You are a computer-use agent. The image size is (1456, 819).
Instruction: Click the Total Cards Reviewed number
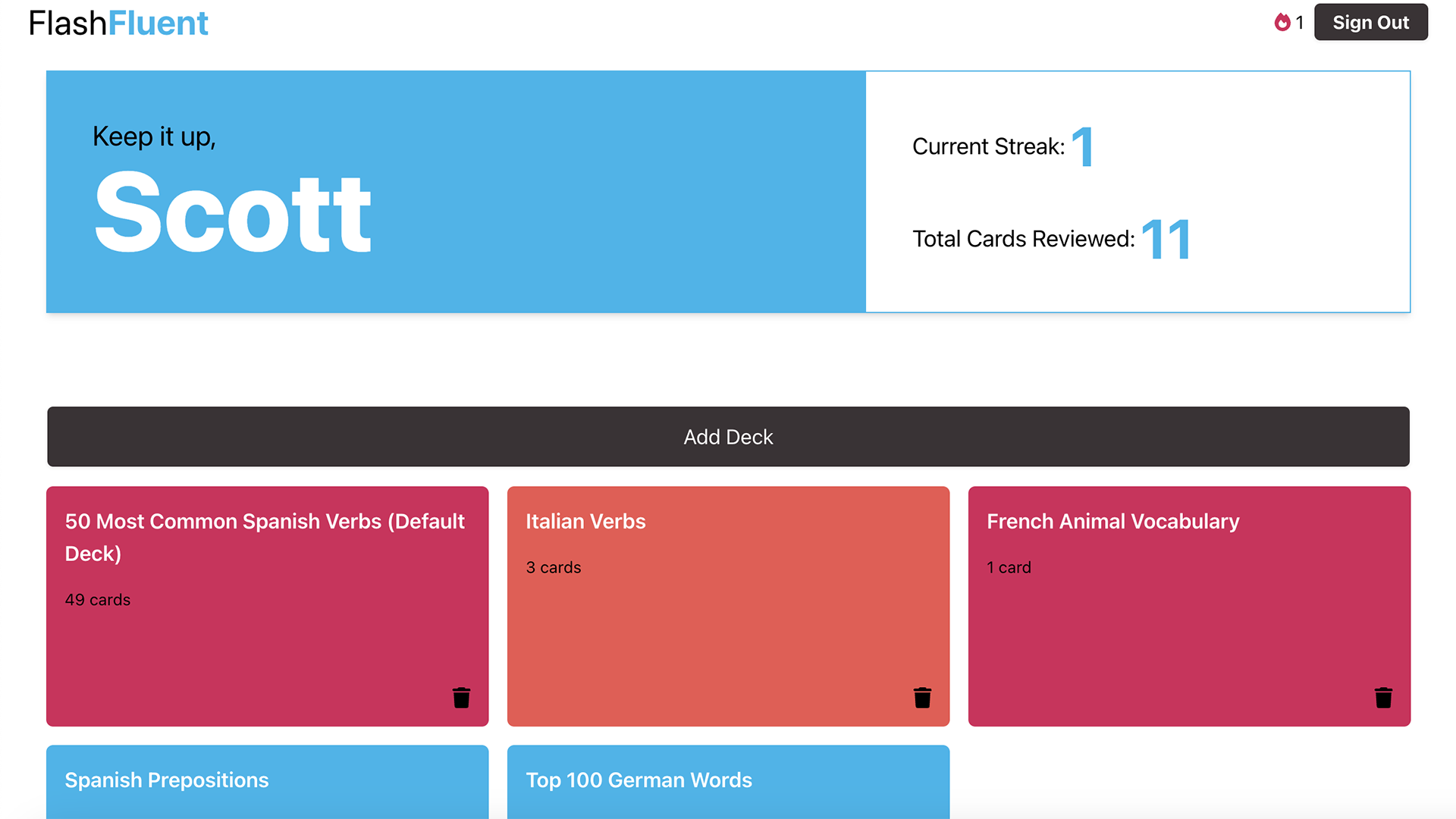(1166, 239)
